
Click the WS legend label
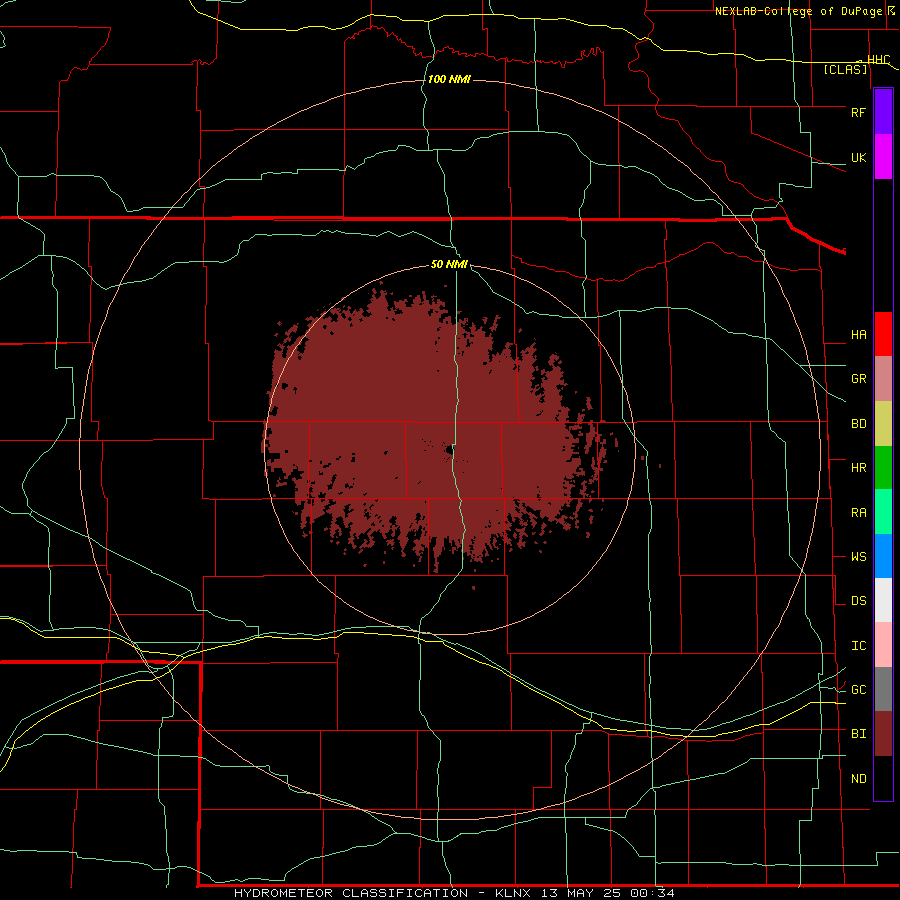coord(858,557)
